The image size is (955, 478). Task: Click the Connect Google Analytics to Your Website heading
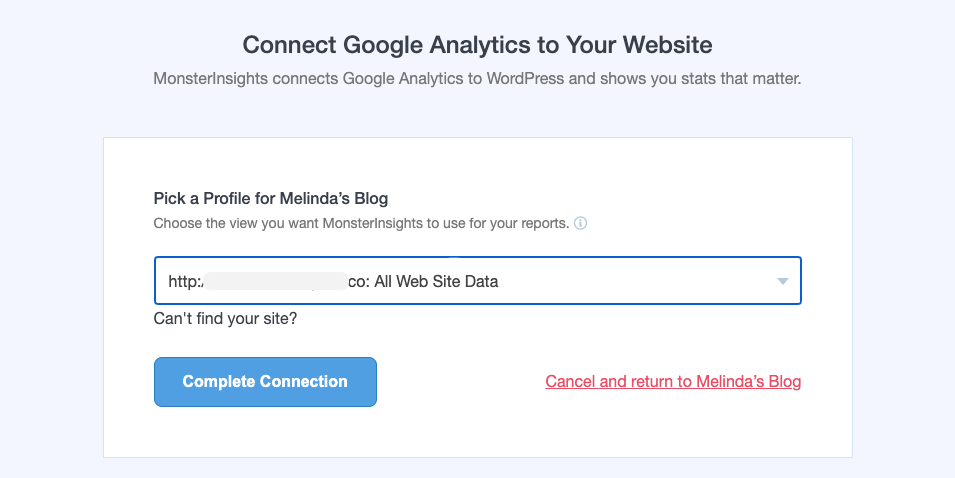tap(477, 45)
